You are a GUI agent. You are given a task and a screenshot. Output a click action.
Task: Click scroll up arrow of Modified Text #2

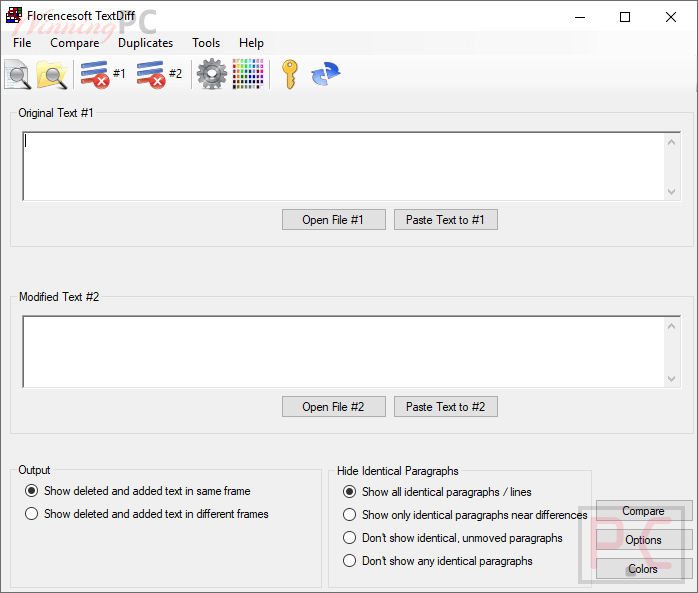(x=672, y=326)
